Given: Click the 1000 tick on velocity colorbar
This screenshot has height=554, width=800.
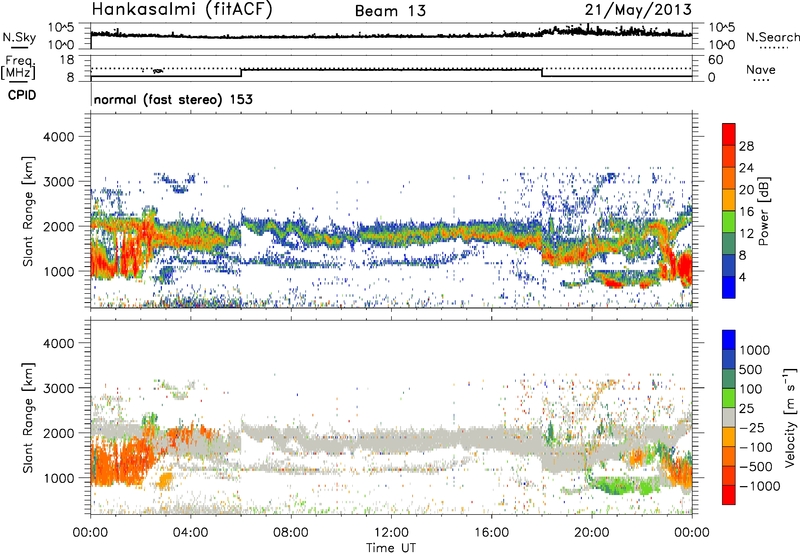Looking at the screenshot, I should 755,350.
